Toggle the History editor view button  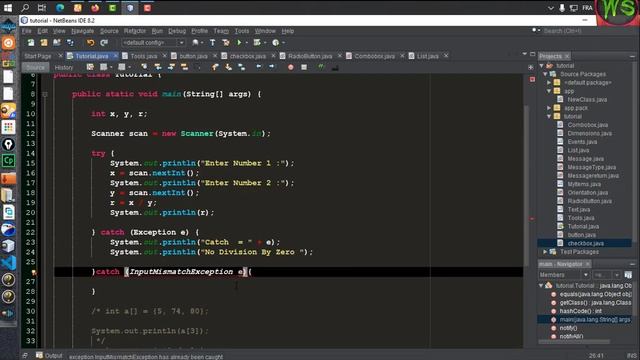[x=64, y=67]
